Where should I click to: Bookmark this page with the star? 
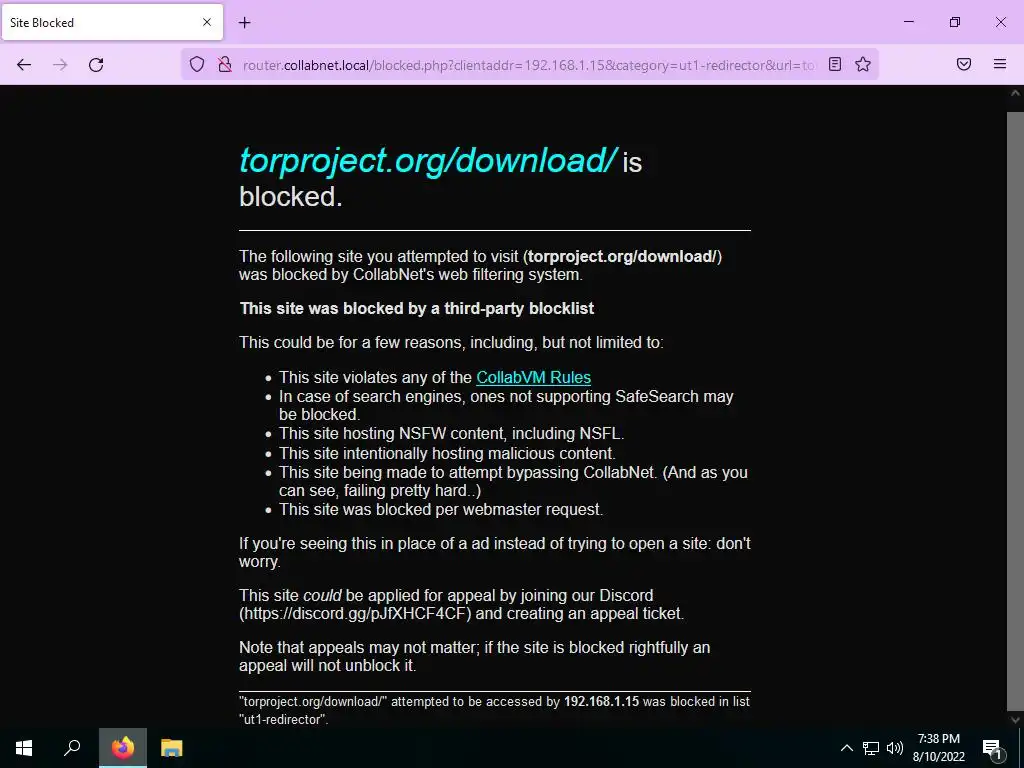(863, 64)
